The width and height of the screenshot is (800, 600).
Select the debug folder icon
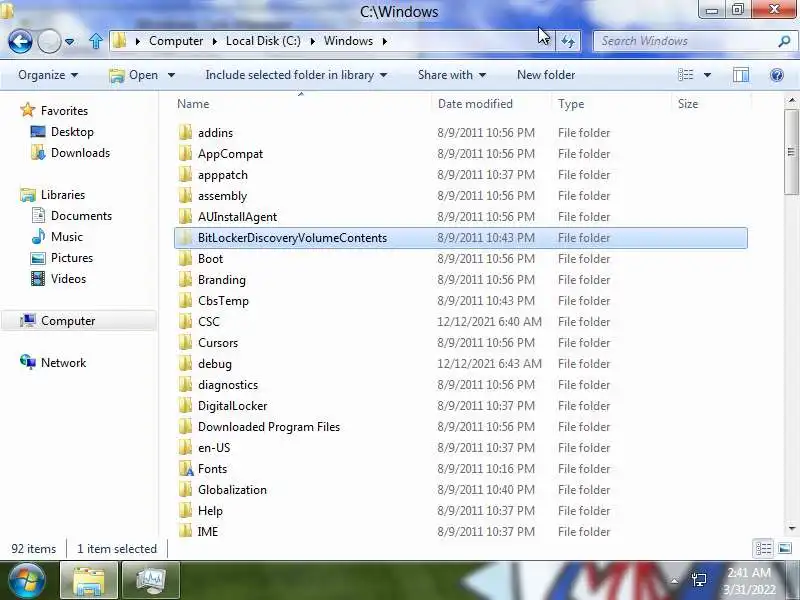click(x=186, y=363)
